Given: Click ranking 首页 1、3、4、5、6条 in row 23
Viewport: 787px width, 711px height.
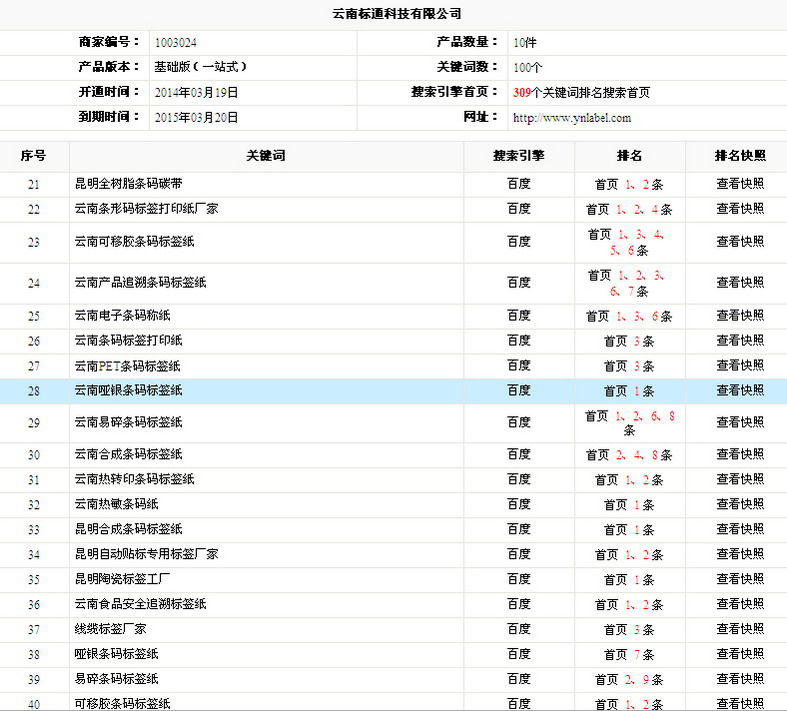Looking at the screenshot, I should (x=626, y=242).
